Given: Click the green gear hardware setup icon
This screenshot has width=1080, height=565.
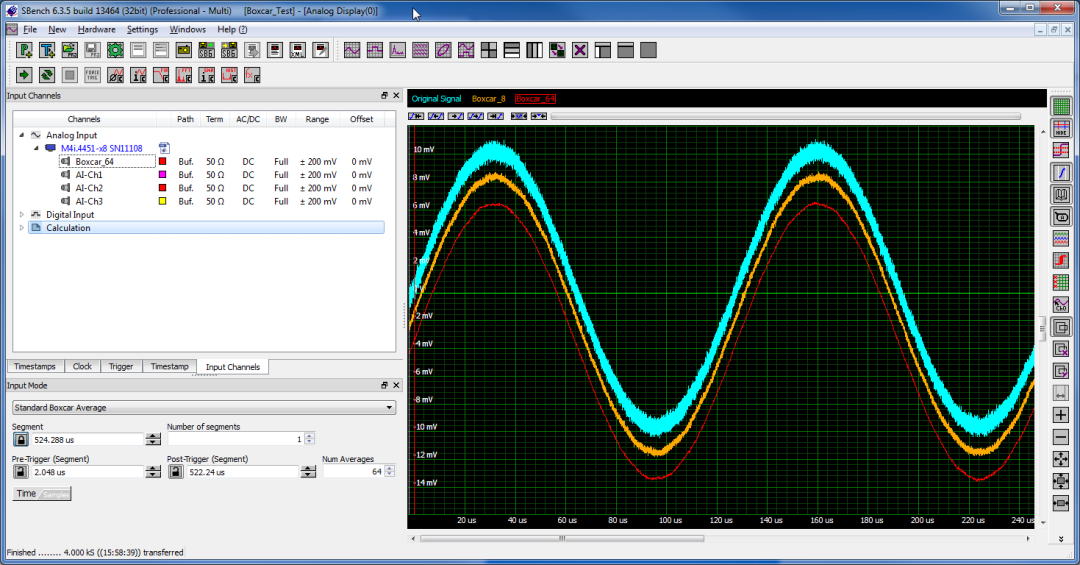Looking at the screenshot, I should [115, 50].
